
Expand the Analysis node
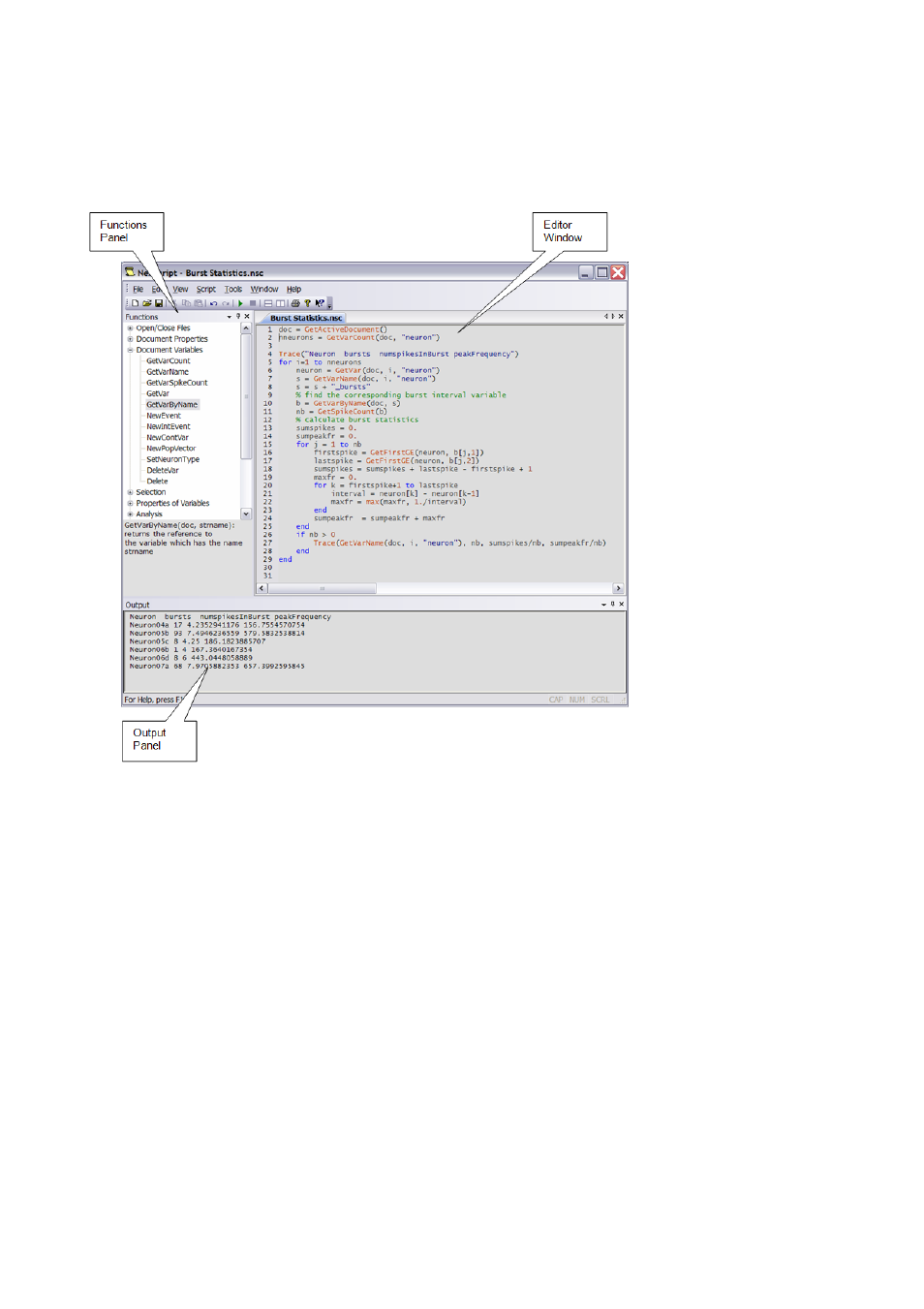coord(130,514)
